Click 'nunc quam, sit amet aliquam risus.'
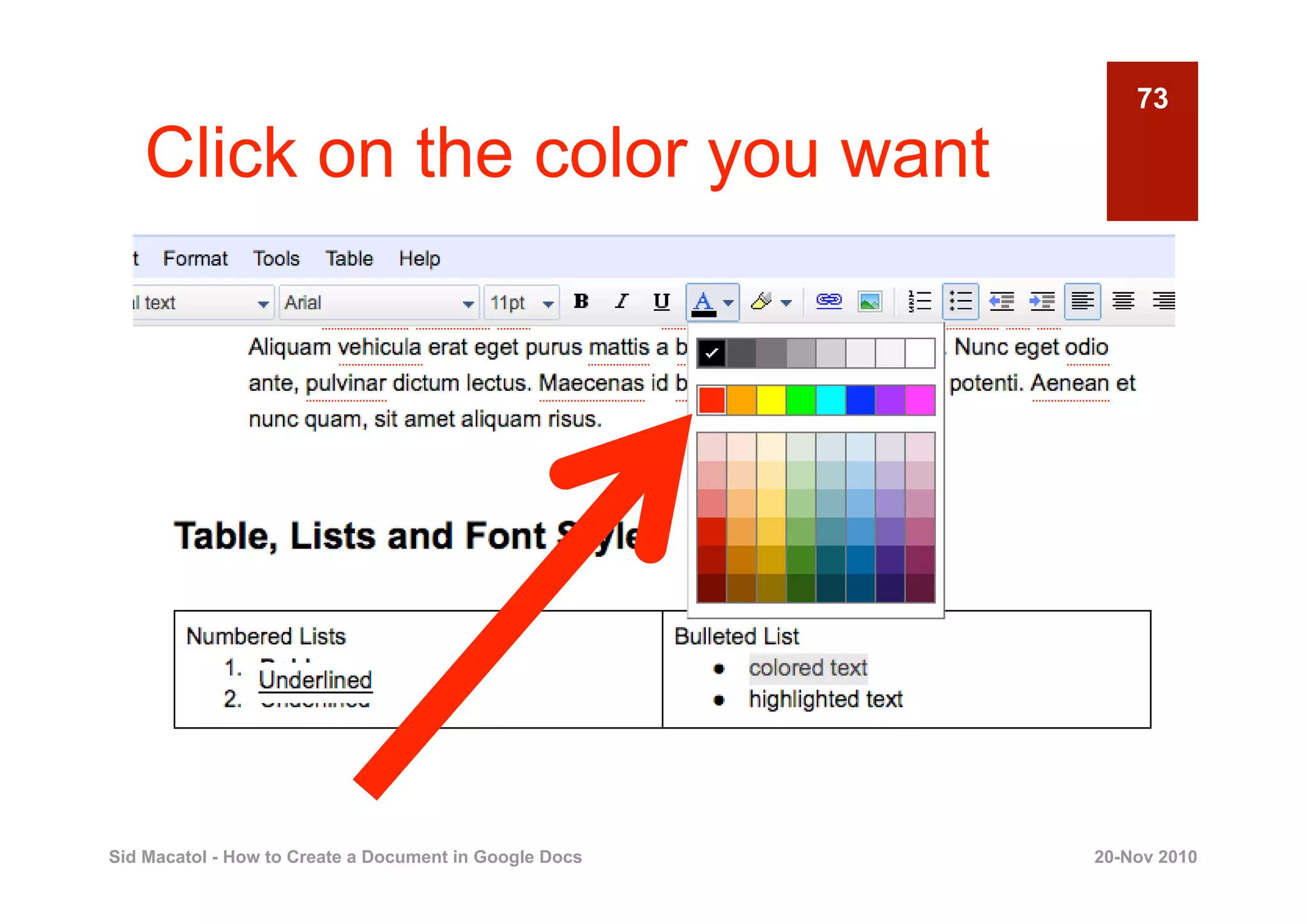The image size is (1308, 924). 425,420
